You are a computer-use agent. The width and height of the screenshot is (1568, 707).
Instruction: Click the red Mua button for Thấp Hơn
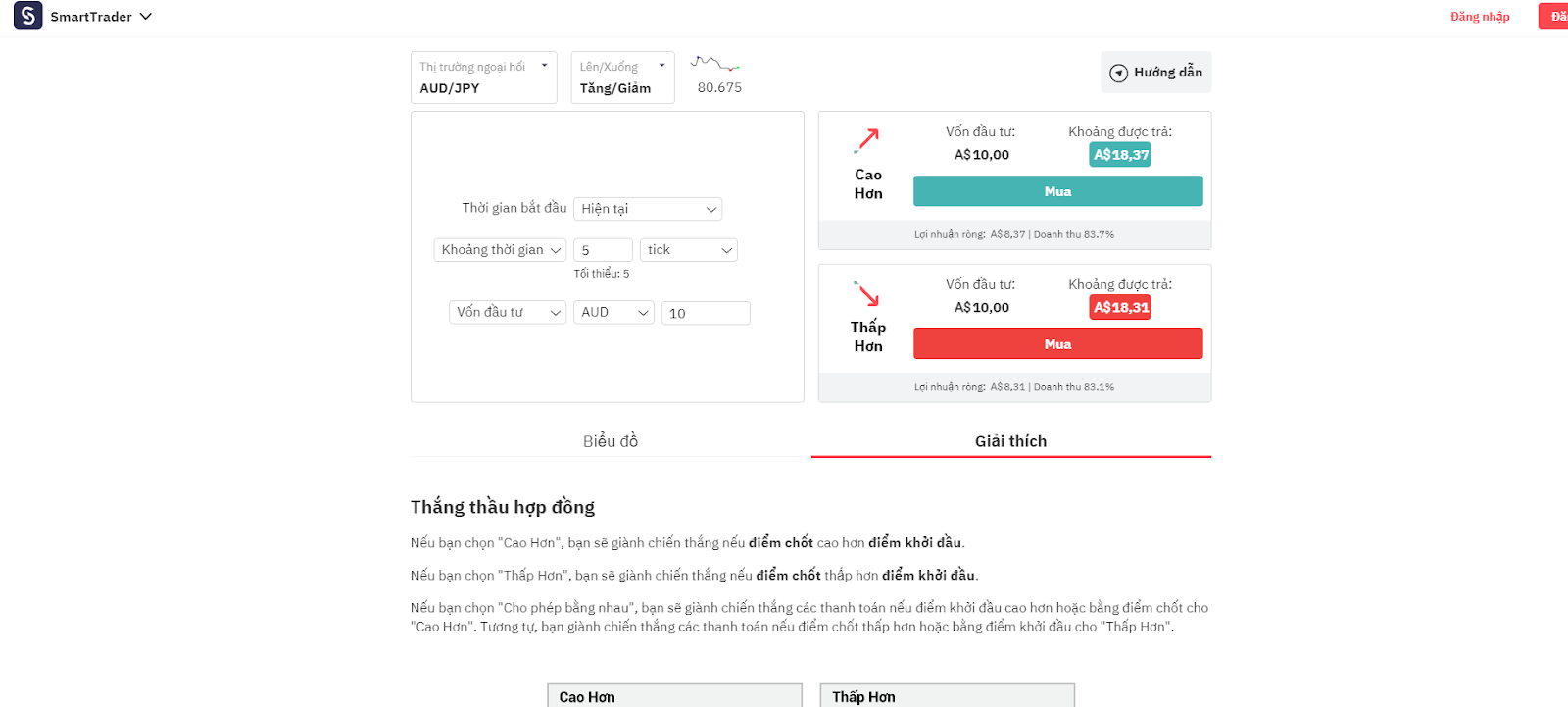pos(1058,344)
